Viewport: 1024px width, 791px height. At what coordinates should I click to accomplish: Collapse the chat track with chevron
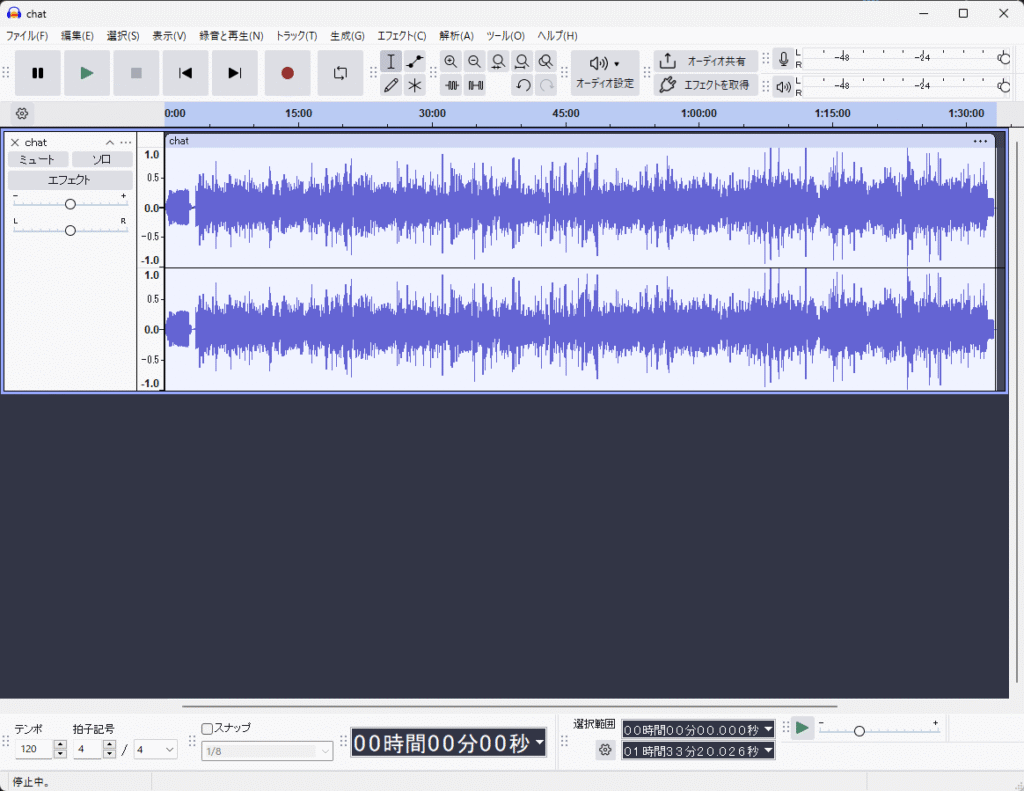click(x=110, y=142)
